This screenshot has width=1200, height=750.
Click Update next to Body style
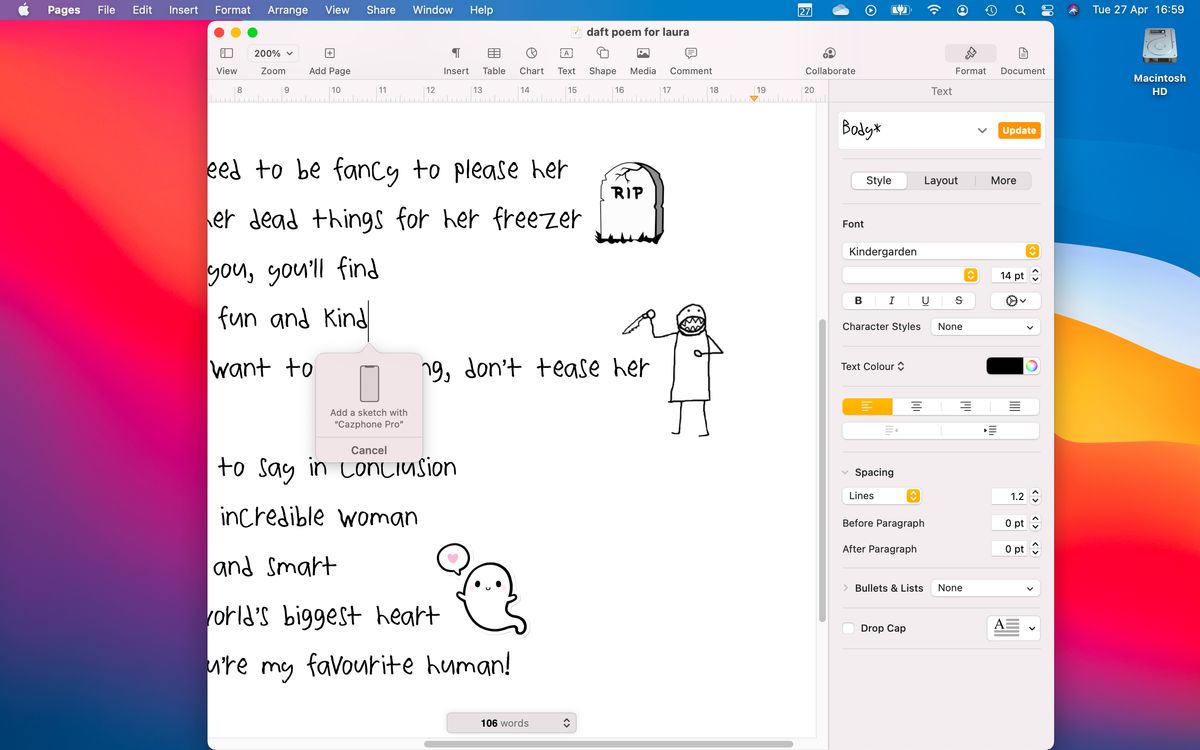point(1018,130)
